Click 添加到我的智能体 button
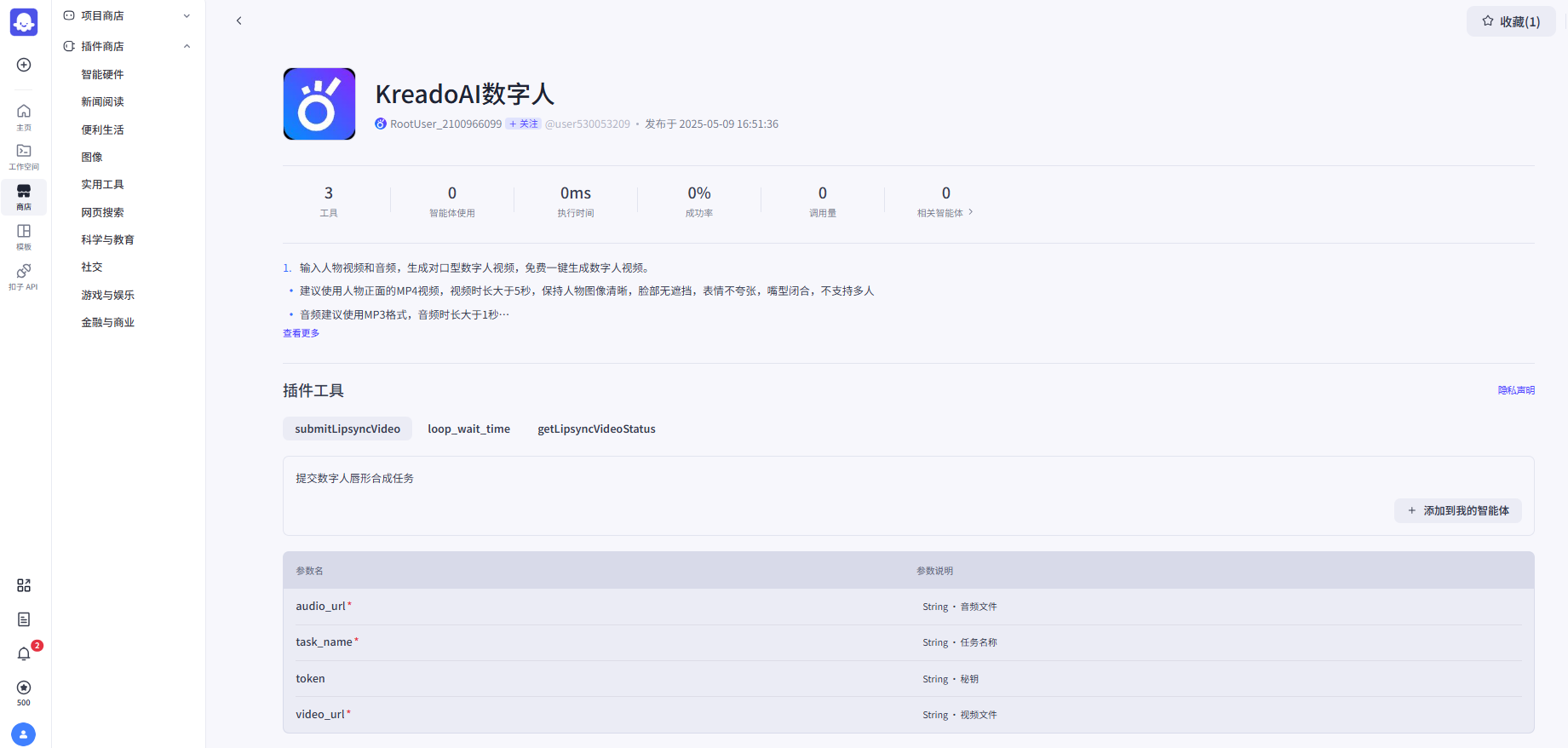The image size is (1568, 748). click(1457, 510)
